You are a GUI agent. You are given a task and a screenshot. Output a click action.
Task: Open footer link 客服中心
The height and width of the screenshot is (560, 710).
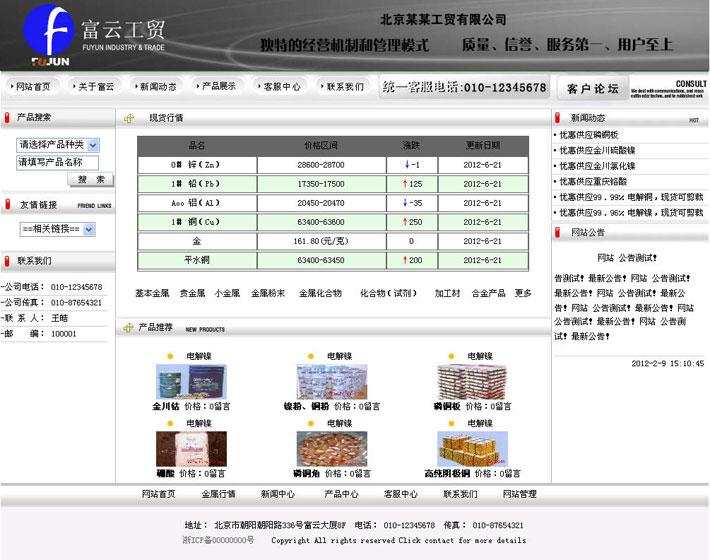point(401,494)
